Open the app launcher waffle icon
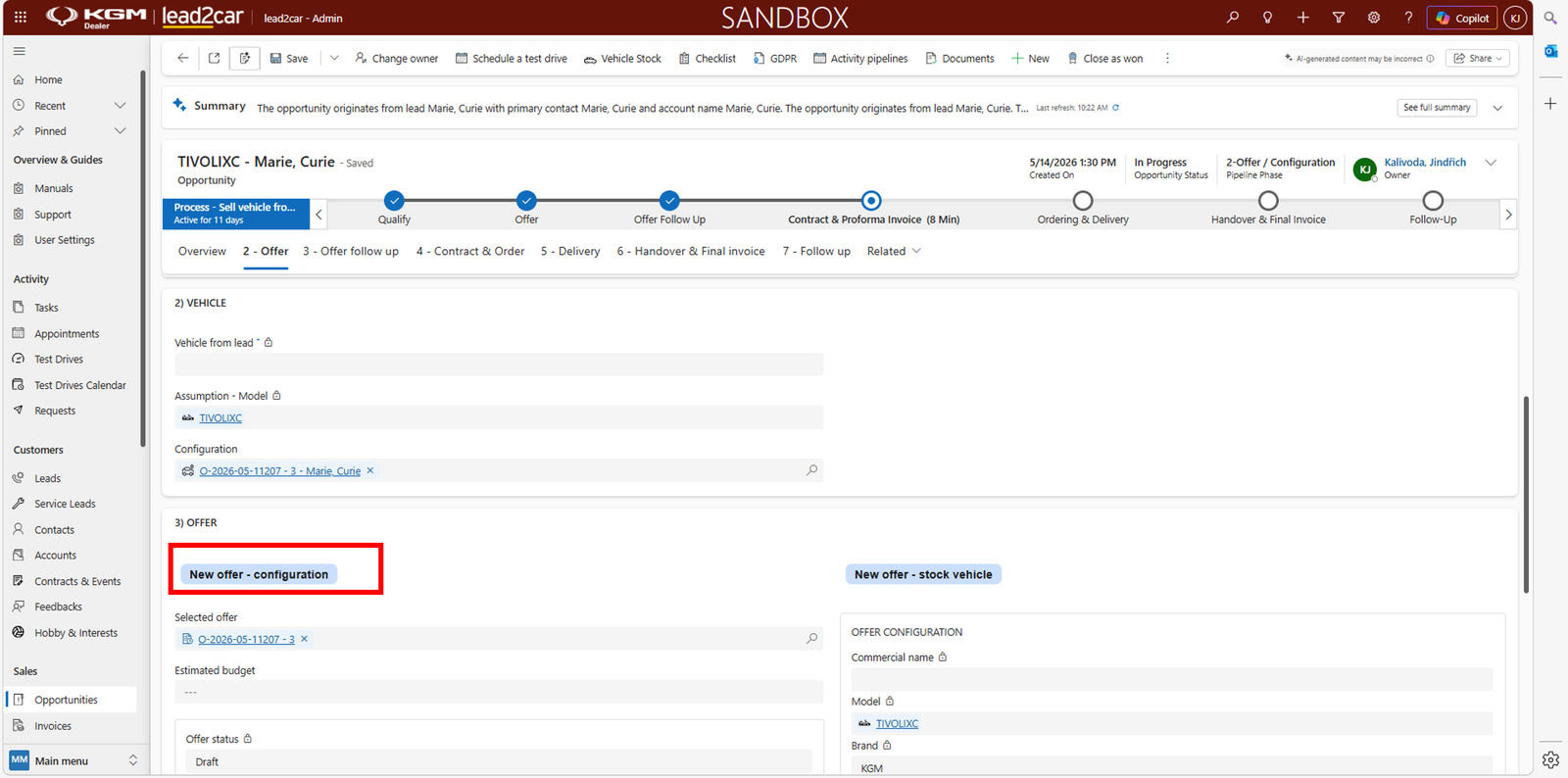This screenshot has width=1568, height=778. (x=20, y=18)
